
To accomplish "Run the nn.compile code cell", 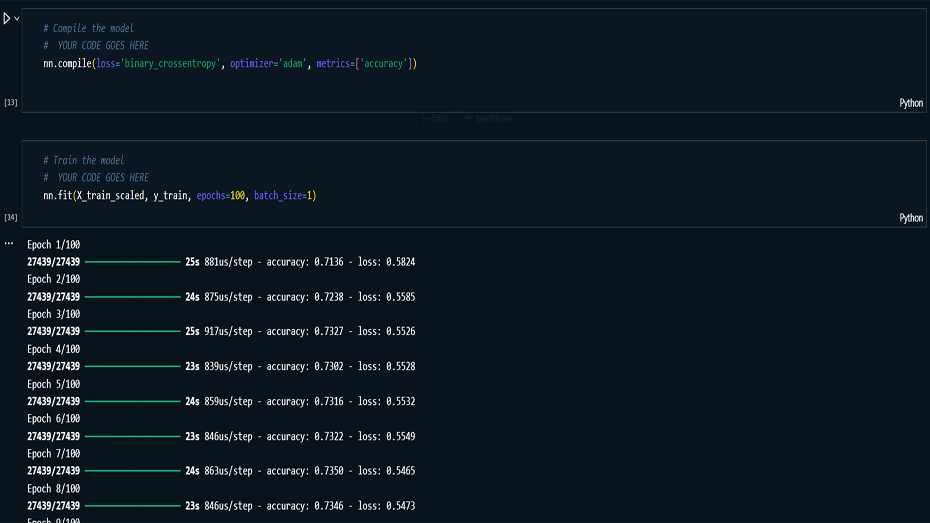I will [x=6, y=18].
